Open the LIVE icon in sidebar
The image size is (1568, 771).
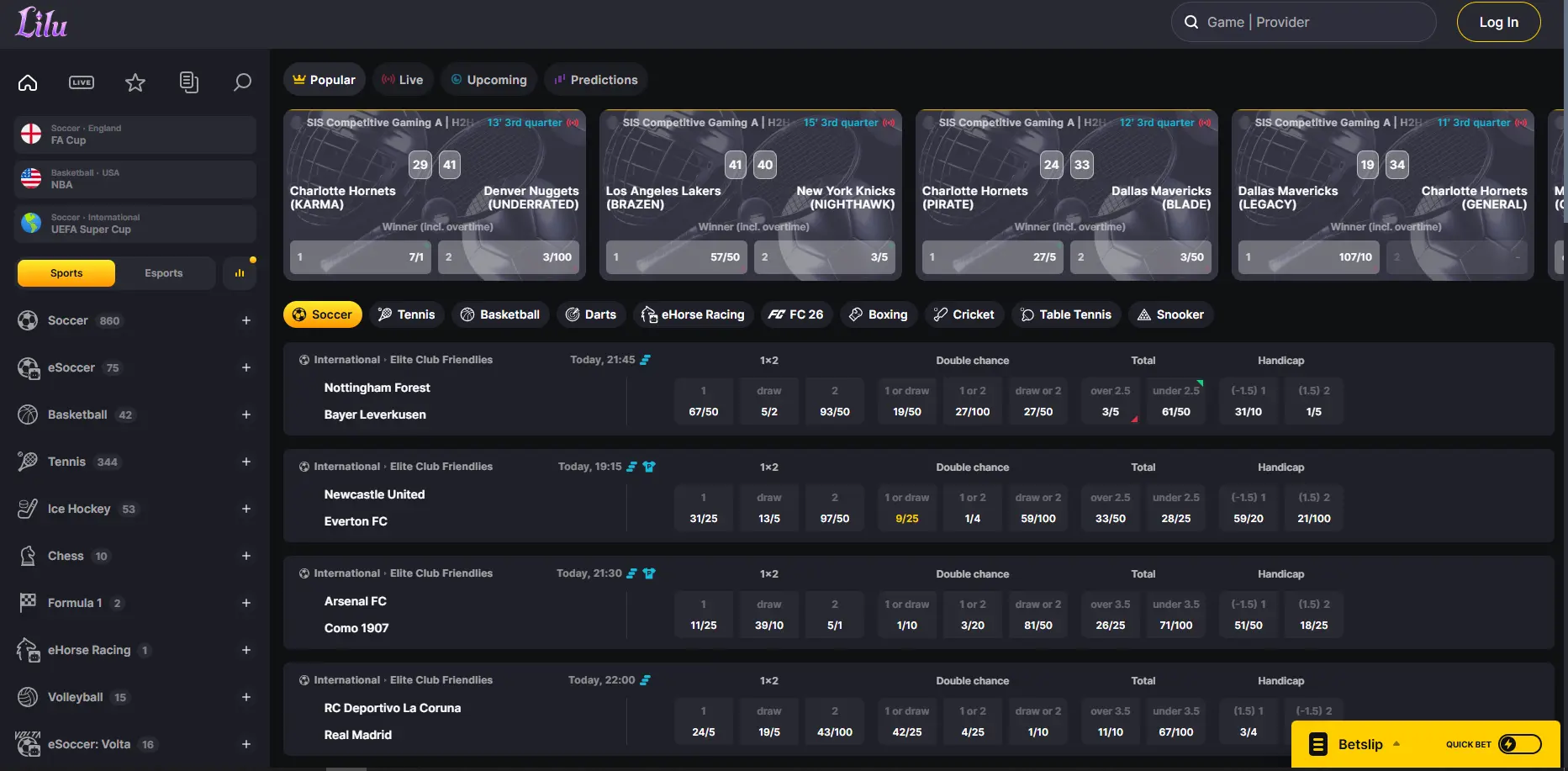(x=82, y=82)
